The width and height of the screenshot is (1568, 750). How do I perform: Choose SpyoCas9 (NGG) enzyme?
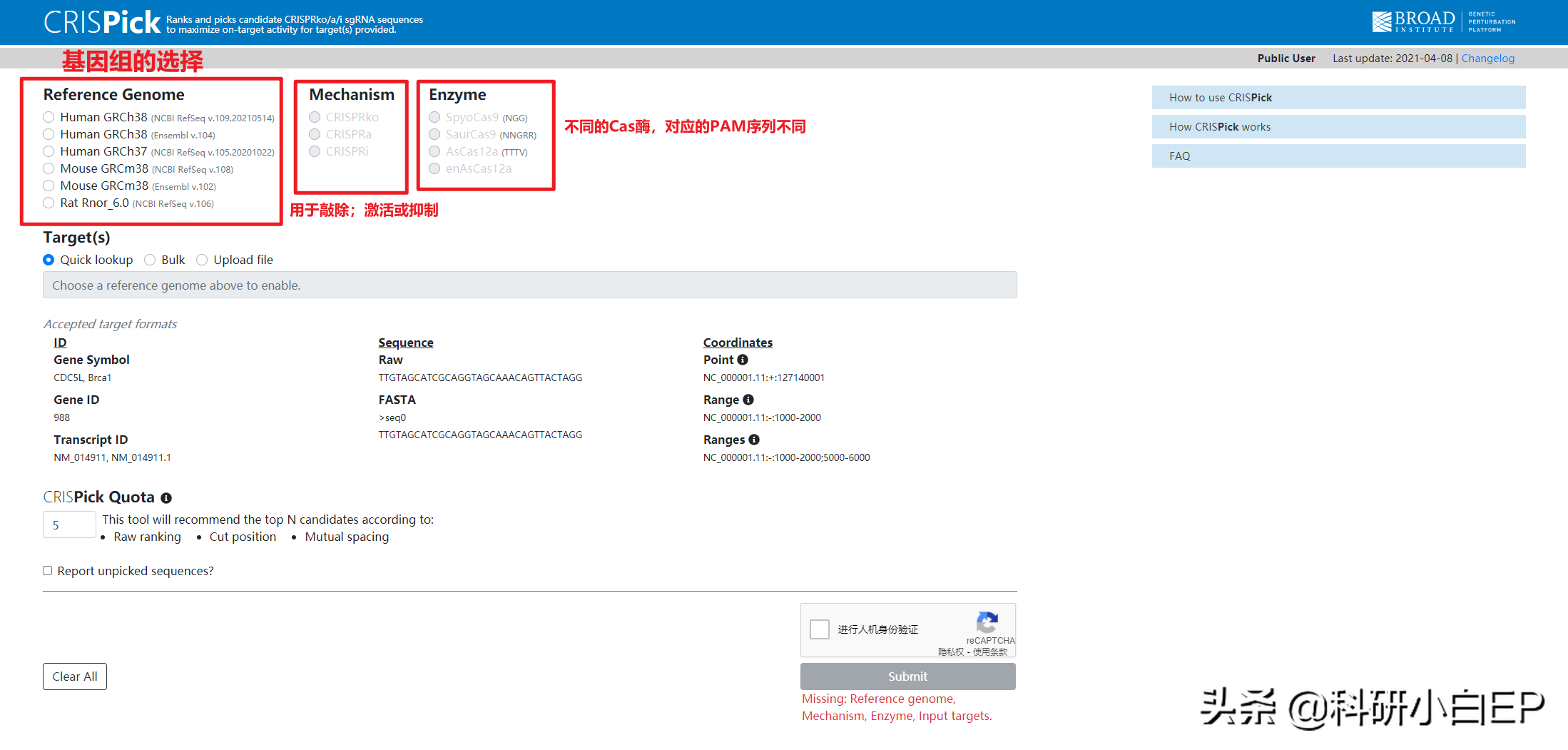(x=434, y=117)
